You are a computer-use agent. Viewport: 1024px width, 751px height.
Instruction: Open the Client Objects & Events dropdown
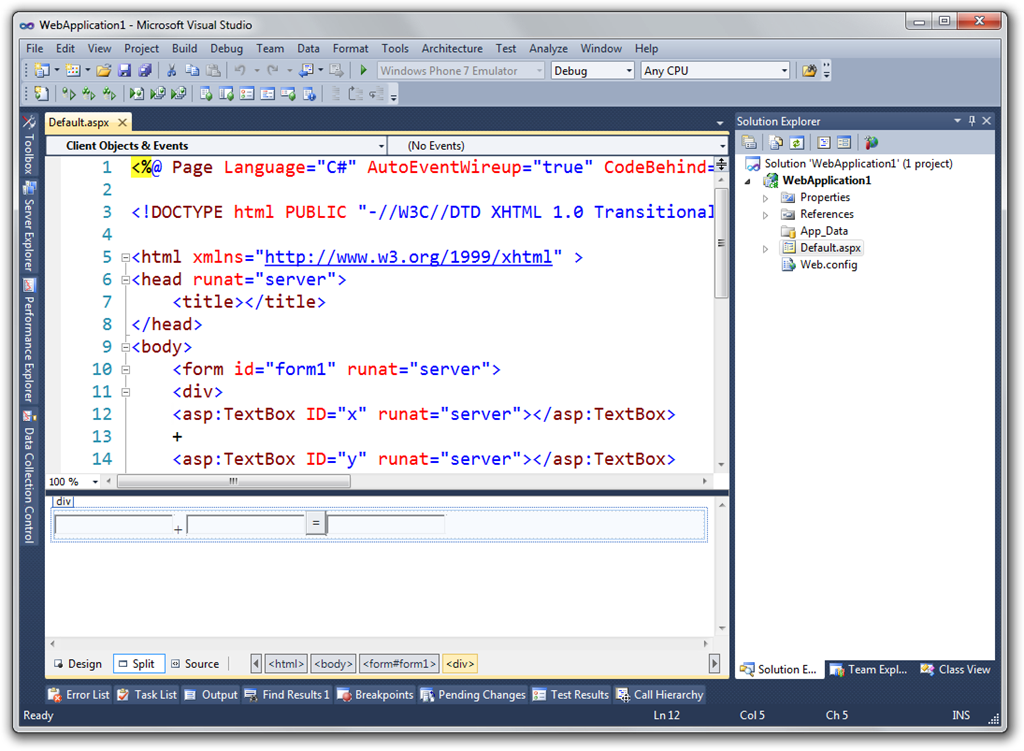click(x=380, y=146)
